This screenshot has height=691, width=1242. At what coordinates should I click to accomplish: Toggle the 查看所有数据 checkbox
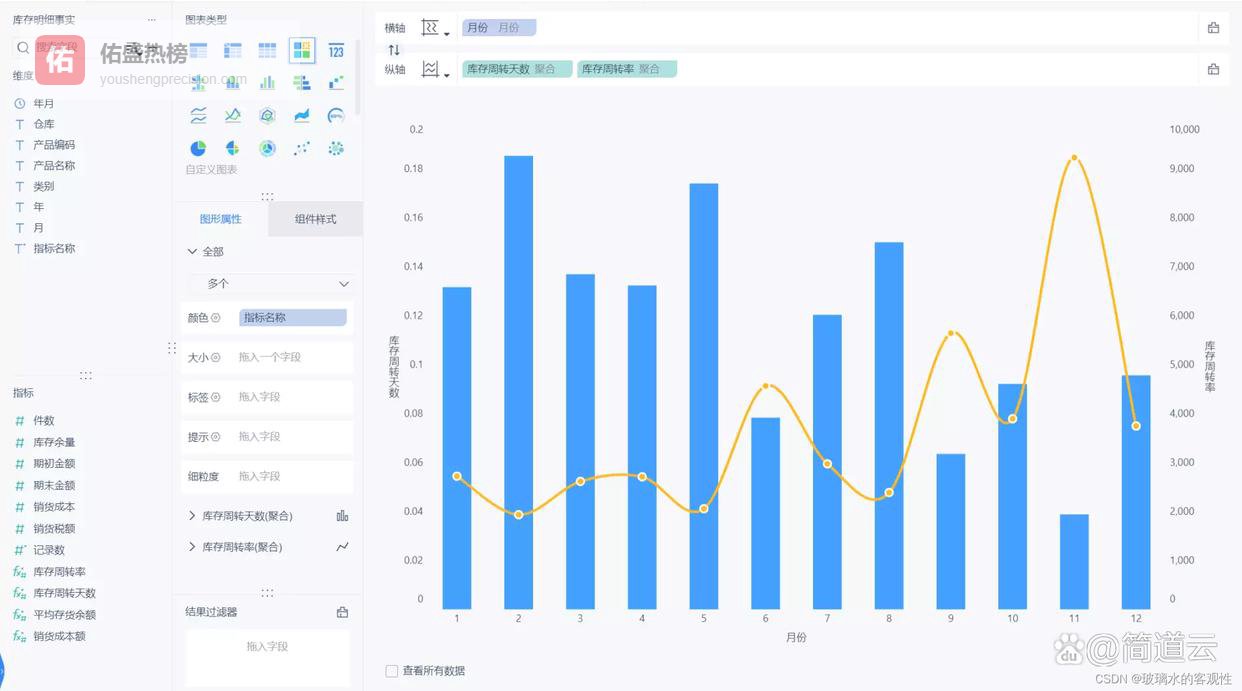(392, 671)
